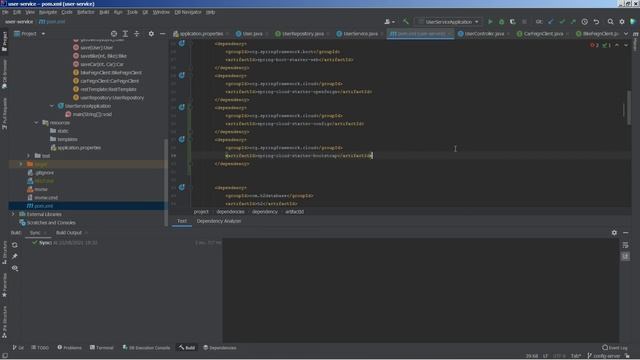Viewport: 640px width, 360px height.
Task: Toggle soft-wrap icon at Build output right side
Action: 626,245
